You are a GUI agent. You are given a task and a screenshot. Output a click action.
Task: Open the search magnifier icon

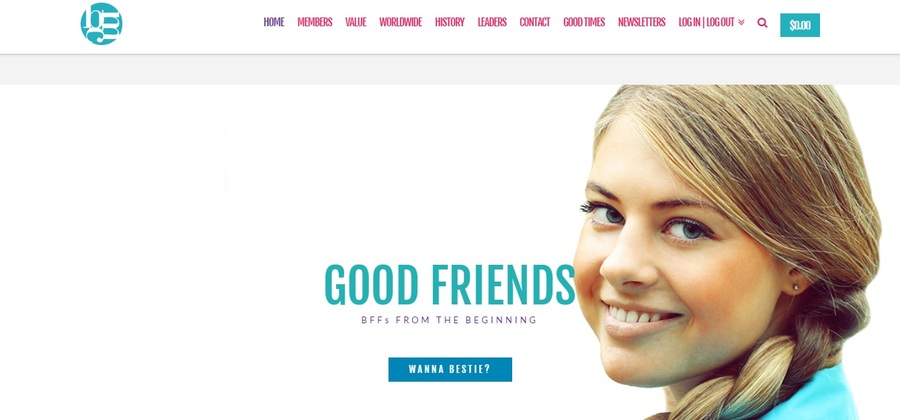point(762,23)
